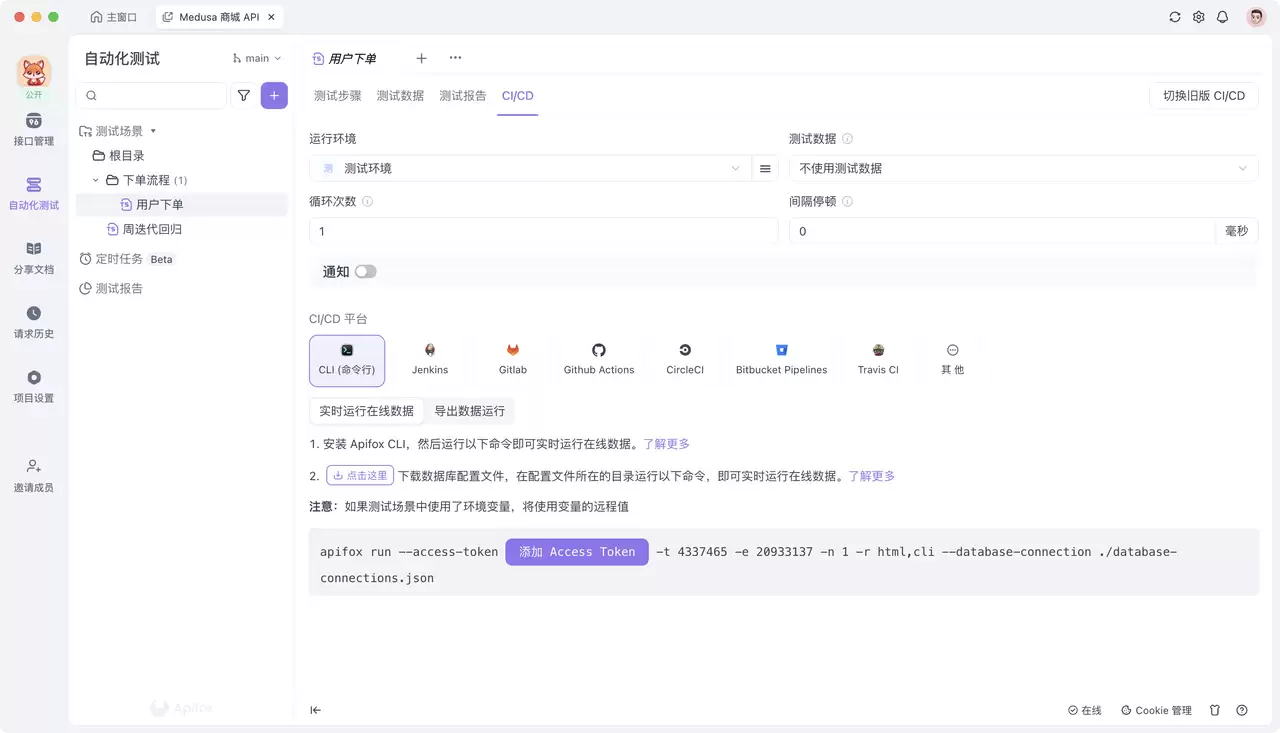1280x733 pixels.
Task: Select Bitbucket Pipelines platform
Action: click(x=781, y=360)
